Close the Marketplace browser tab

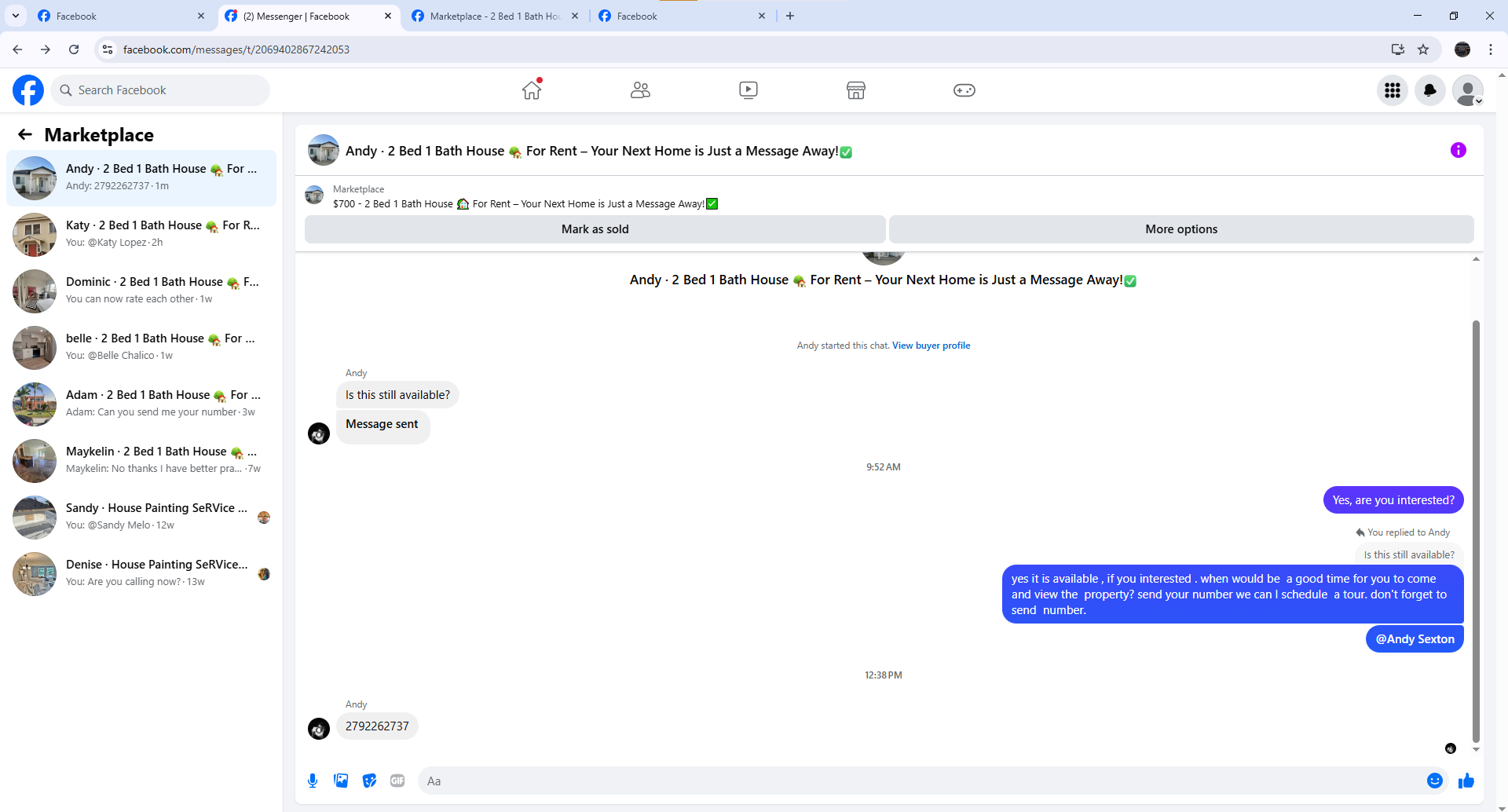[575, 16]
